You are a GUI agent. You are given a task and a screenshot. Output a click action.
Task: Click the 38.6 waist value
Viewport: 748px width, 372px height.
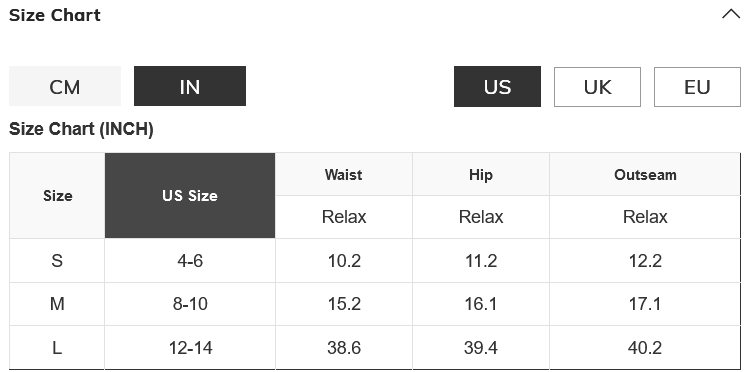click(343, 348)
